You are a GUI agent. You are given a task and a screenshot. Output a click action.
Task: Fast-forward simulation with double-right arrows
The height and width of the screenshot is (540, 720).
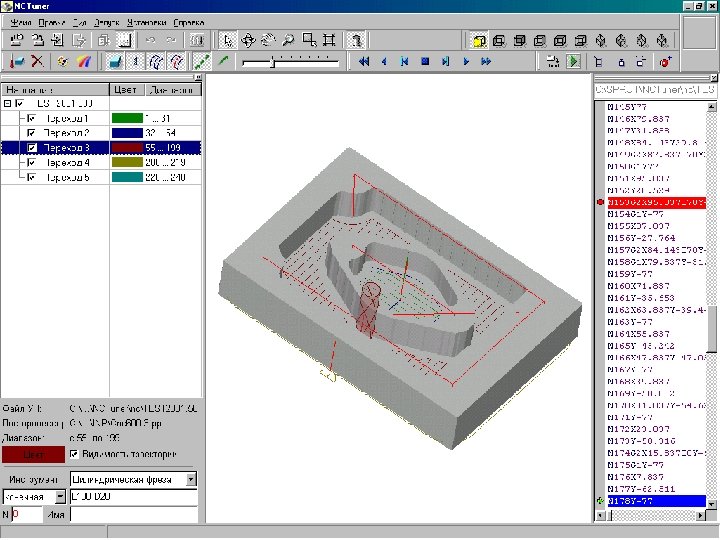[486, 62]
